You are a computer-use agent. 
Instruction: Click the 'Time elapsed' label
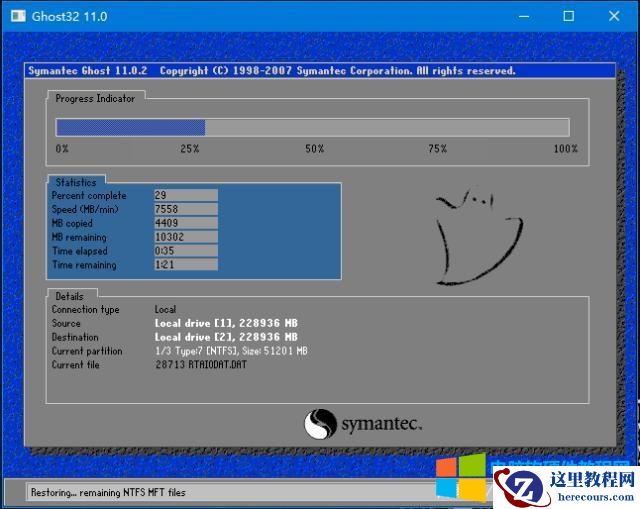[80, 251]
